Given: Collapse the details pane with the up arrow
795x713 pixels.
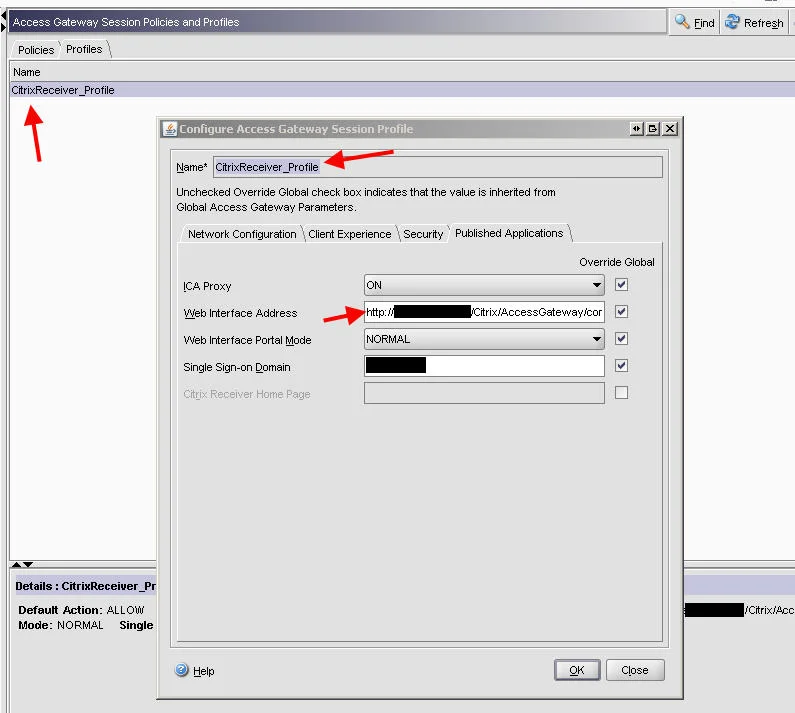Looking at the screenshot, I should 16,564.
